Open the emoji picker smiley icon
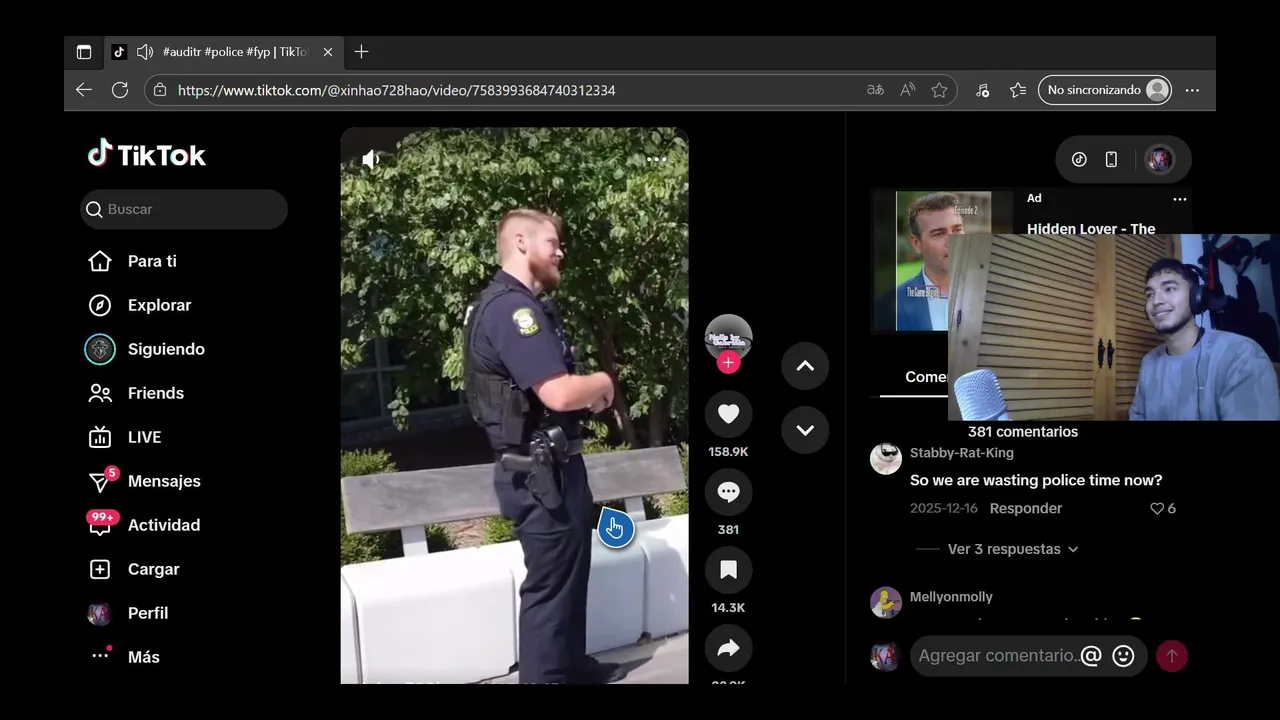The height and width of the screenshot is (720, 1280). tap(1123, 656)
